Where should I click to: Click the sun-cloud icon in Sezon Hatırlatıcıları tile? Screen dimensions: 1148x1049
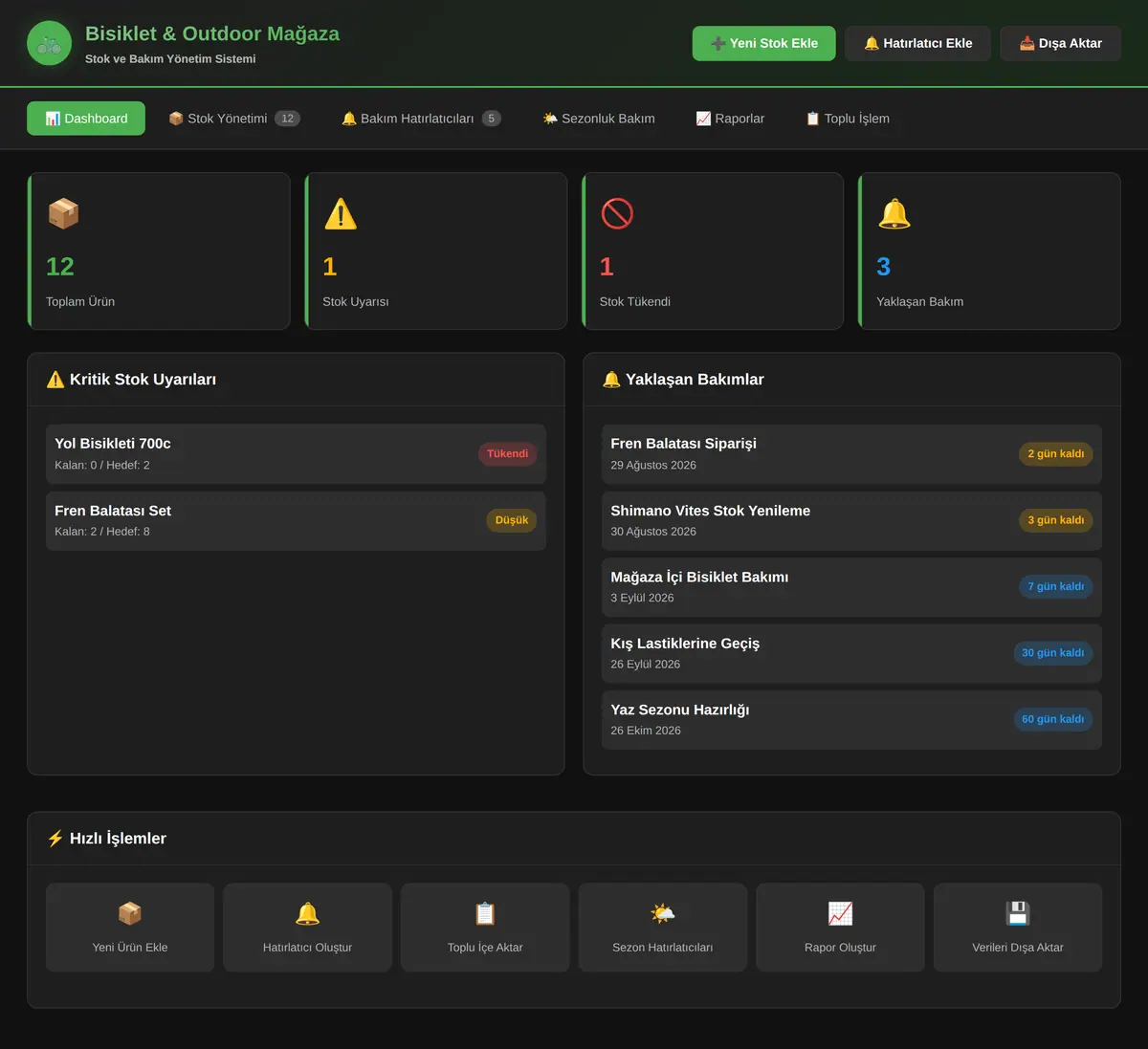(x=663, y=913)
